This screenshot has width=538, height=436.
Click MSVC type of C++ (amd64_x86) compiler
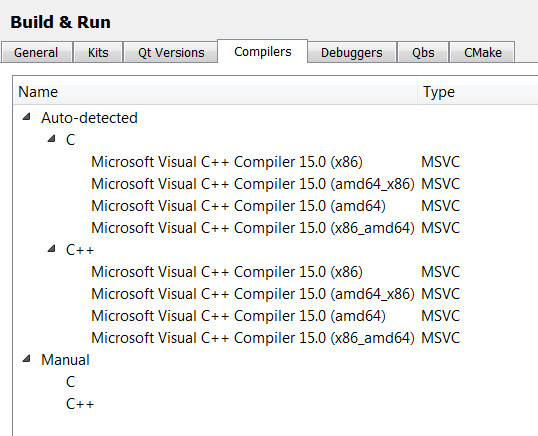point(441,294)
